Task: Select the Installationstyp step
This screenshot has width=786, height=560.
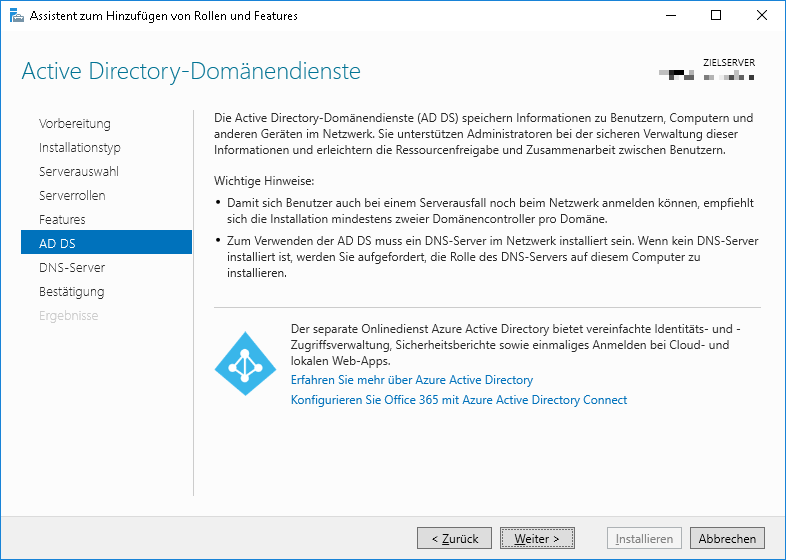Action: [80, 148]
